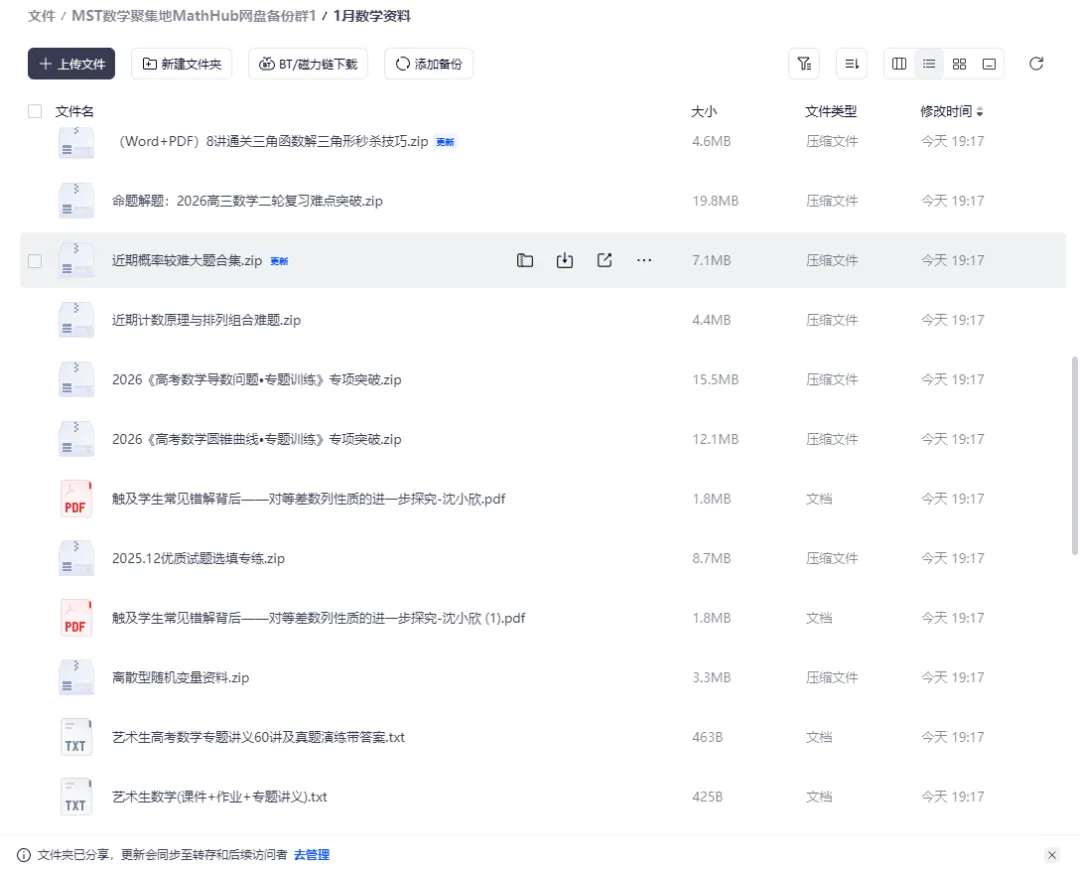Download 近期概率较难大题合集.zip using the download icon
Screen dimensions: 1080x874
tap(564, 260)
